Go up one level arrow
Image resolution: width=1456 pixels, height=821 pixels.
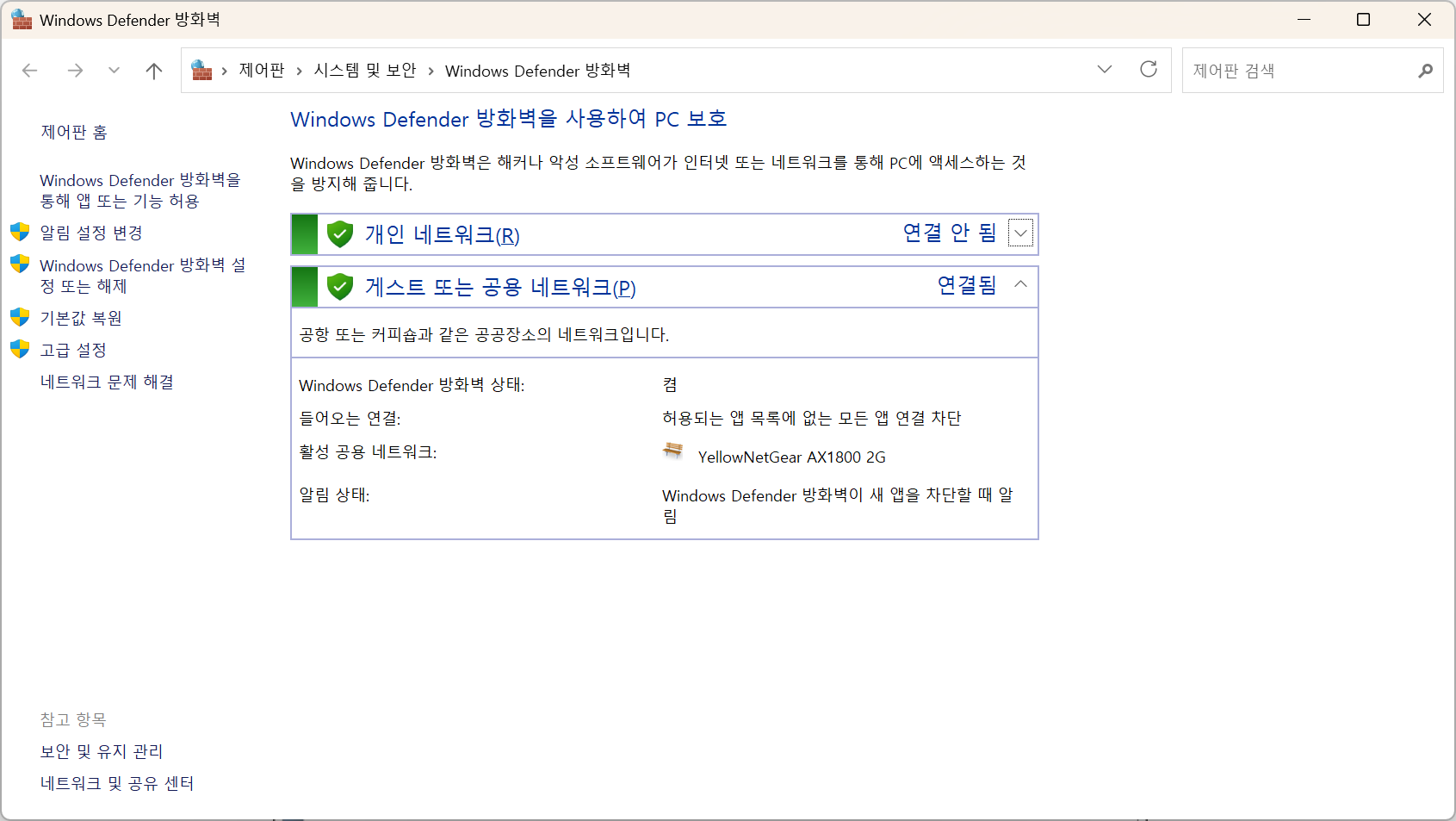click(154, 71)
